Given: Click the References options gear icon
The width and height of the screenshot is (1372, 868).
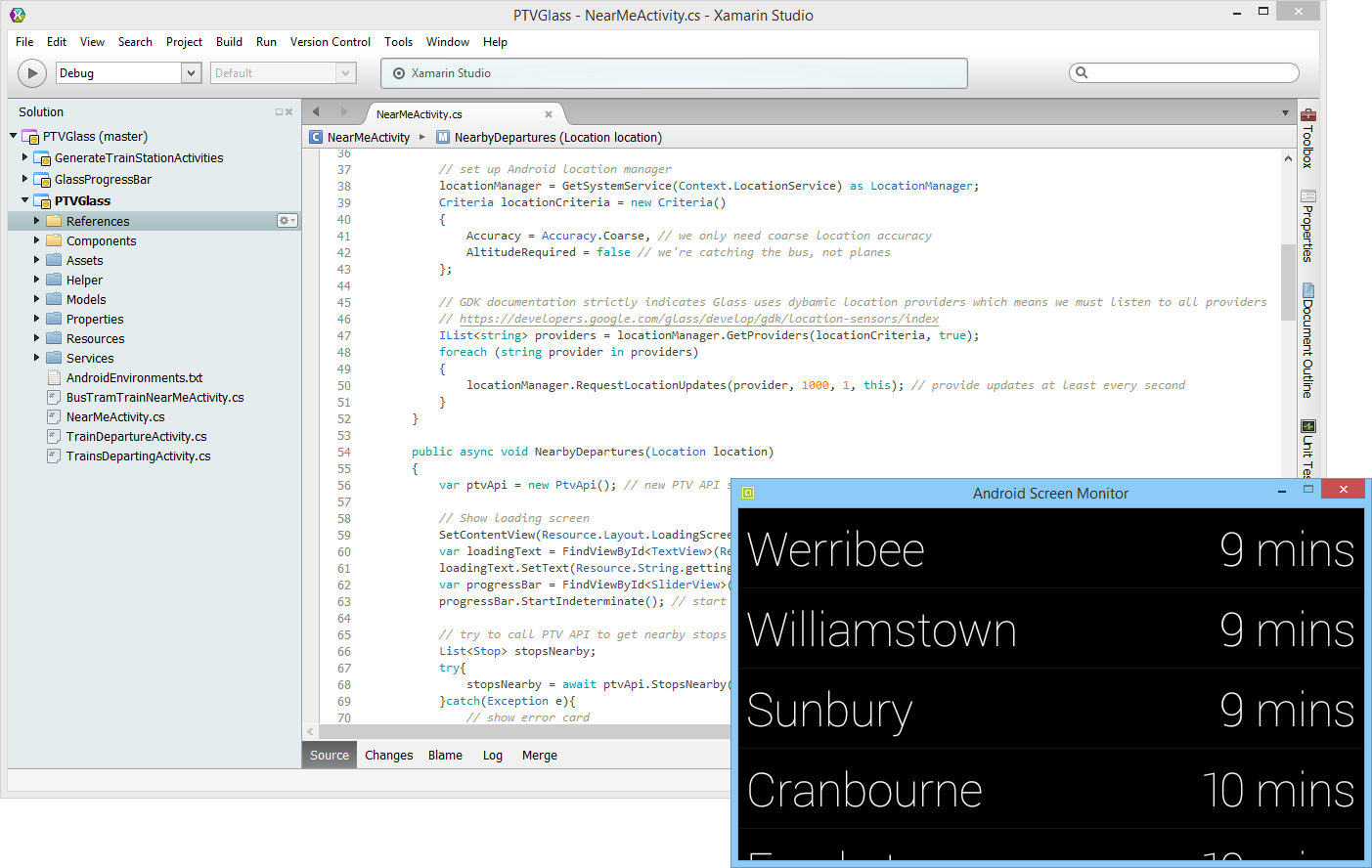Looking at the screenshot, I should pyautogui.click(x=288, y=221).
